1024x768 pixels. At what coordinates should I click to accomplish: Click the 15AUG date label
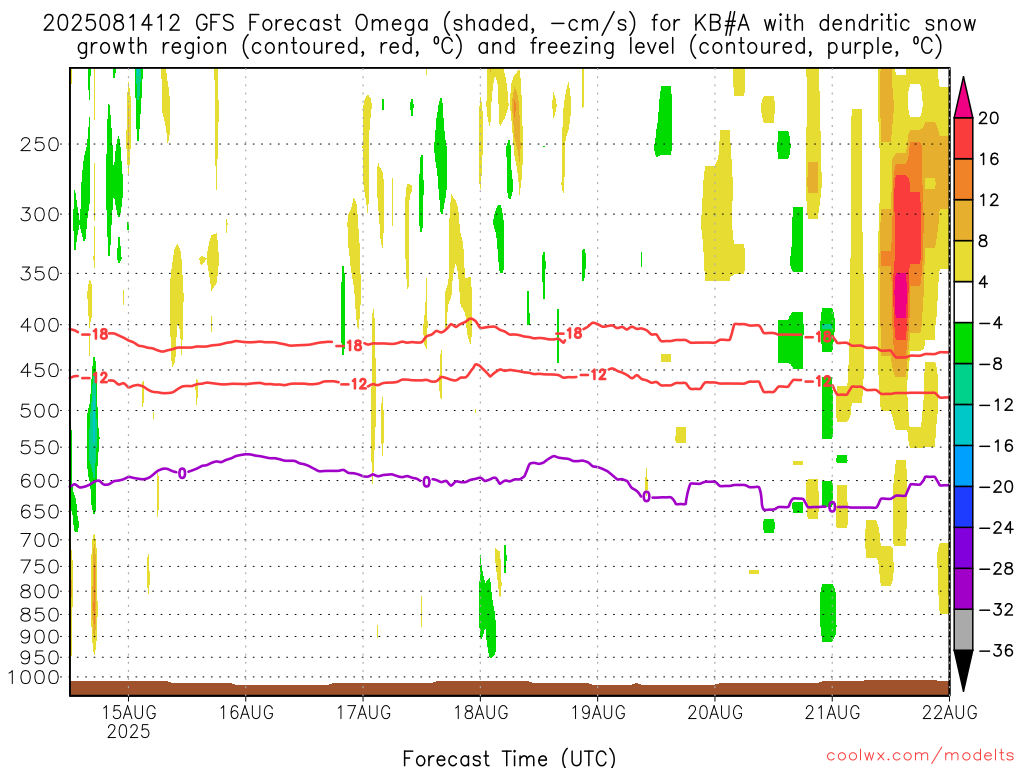(129, 712)
